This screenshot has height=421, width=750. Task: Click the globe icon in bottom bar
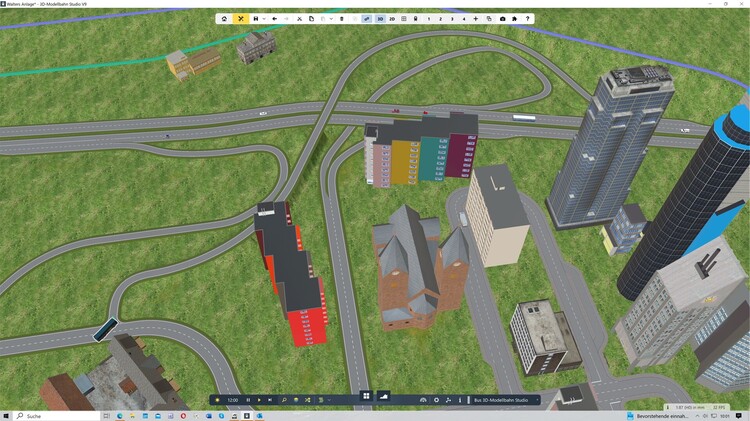pos(296,400)
